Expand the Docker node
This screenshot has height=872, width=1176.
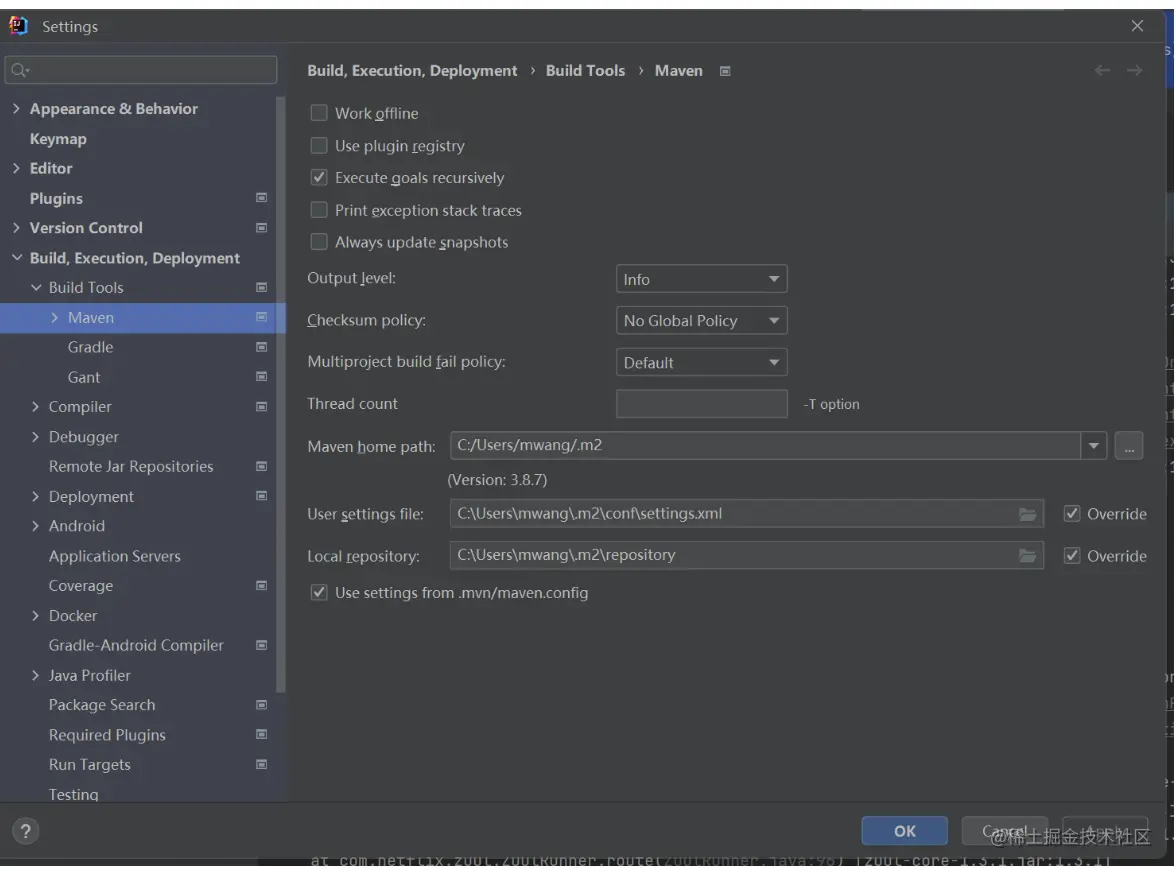(35, 616)
